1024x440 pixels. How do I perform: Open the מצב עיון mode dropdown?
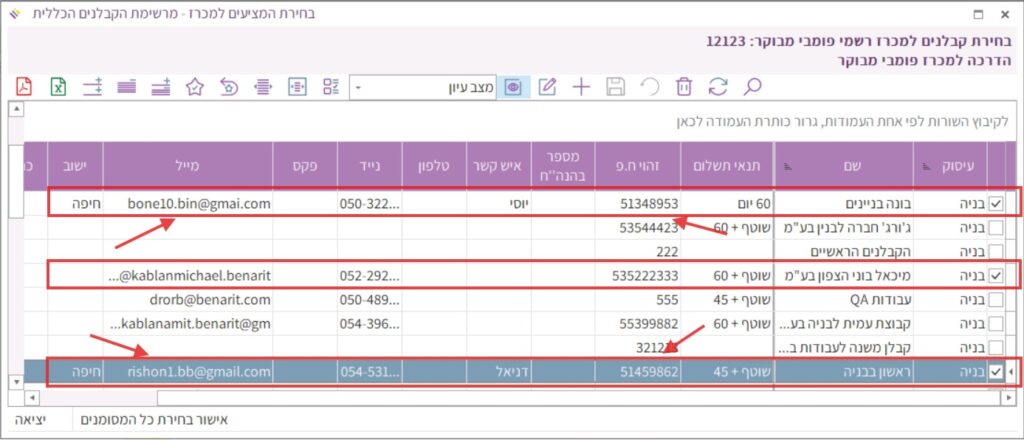(360, 87)
